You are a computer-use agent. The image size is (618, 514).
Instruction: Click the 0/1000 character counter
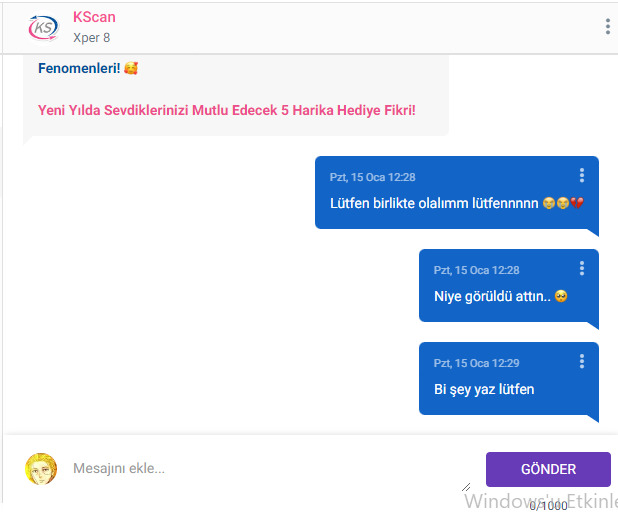(548, 506)
